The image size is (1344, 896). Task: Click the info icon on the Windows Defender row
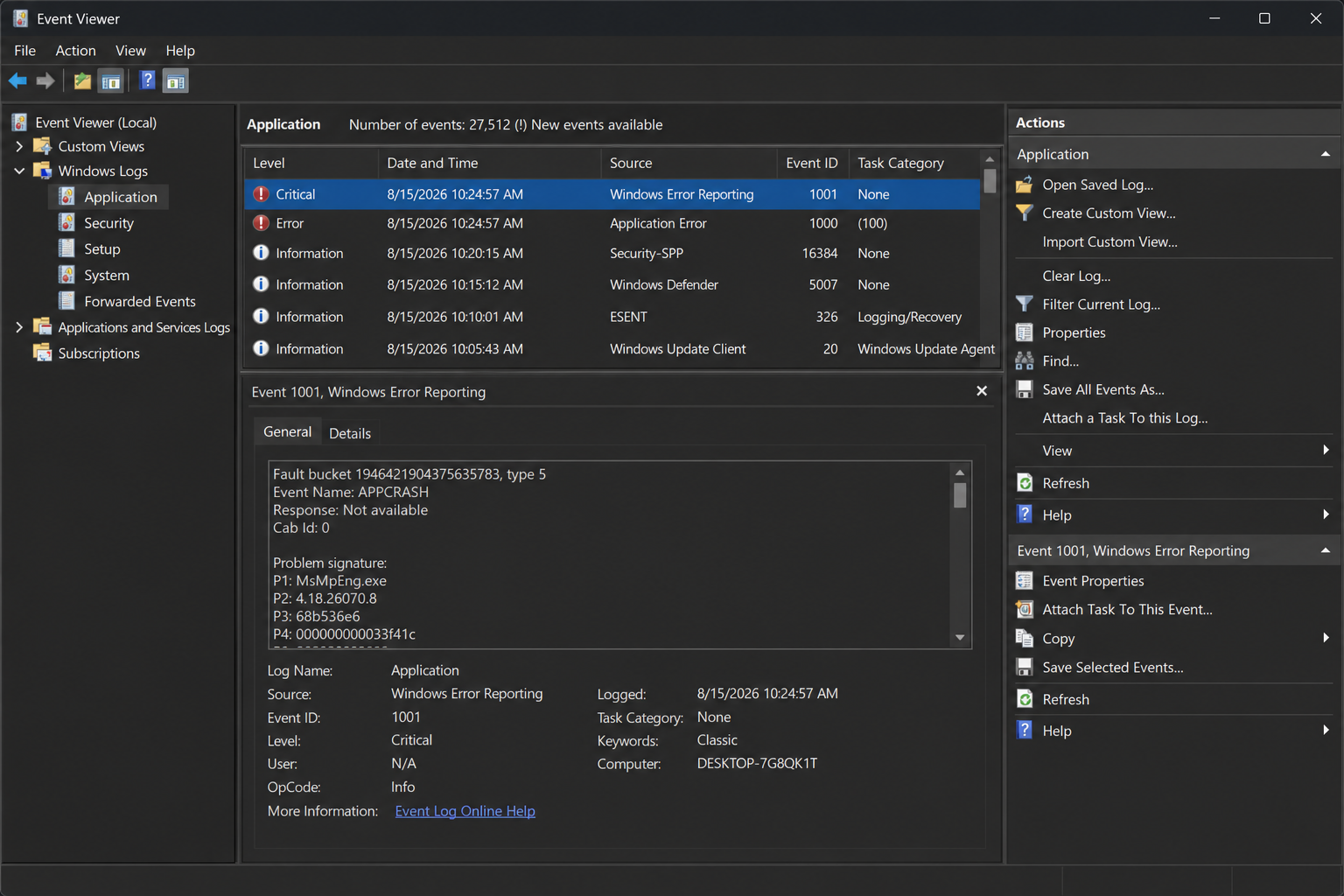click(261, 284)
